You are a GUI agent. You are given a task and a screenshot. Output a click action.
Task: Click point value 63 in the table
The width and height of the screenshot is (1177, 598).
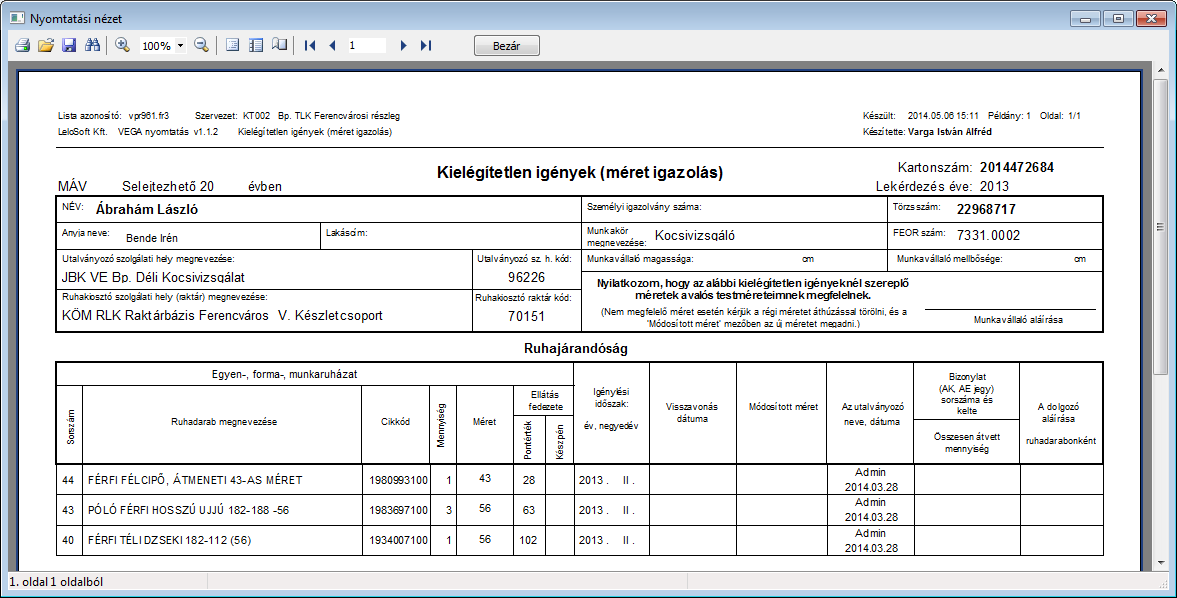pyautogui.click(x=528, y=510)
